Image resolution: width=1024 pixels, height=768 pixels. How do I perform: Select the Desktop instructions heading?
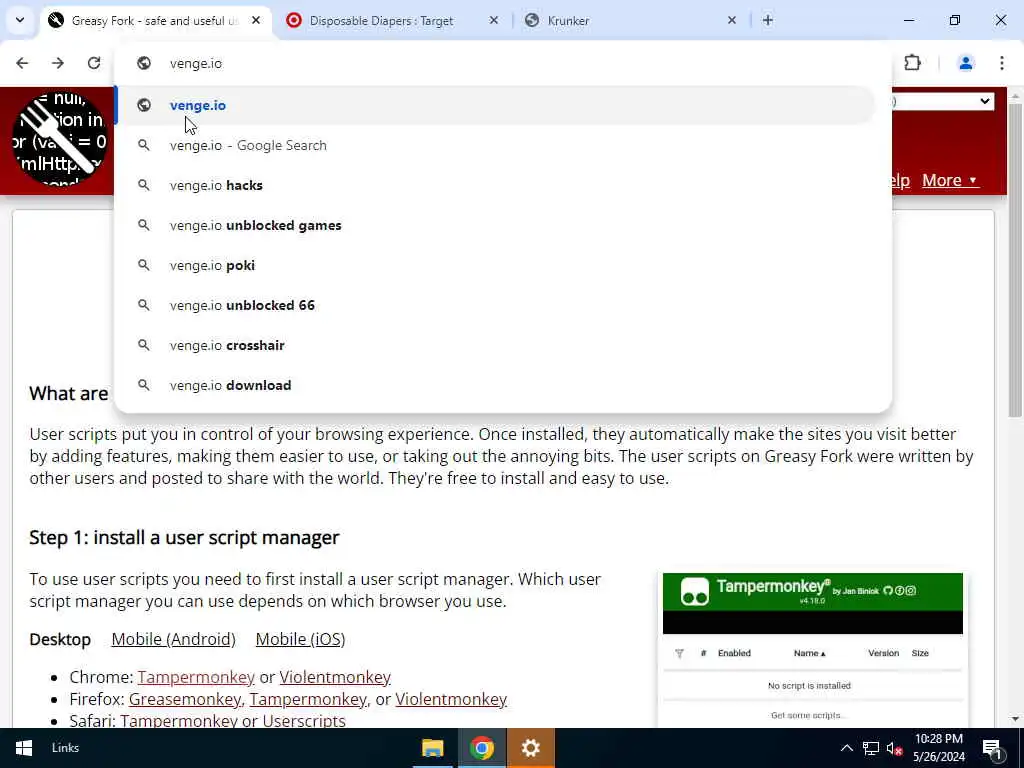click(60, 639)
